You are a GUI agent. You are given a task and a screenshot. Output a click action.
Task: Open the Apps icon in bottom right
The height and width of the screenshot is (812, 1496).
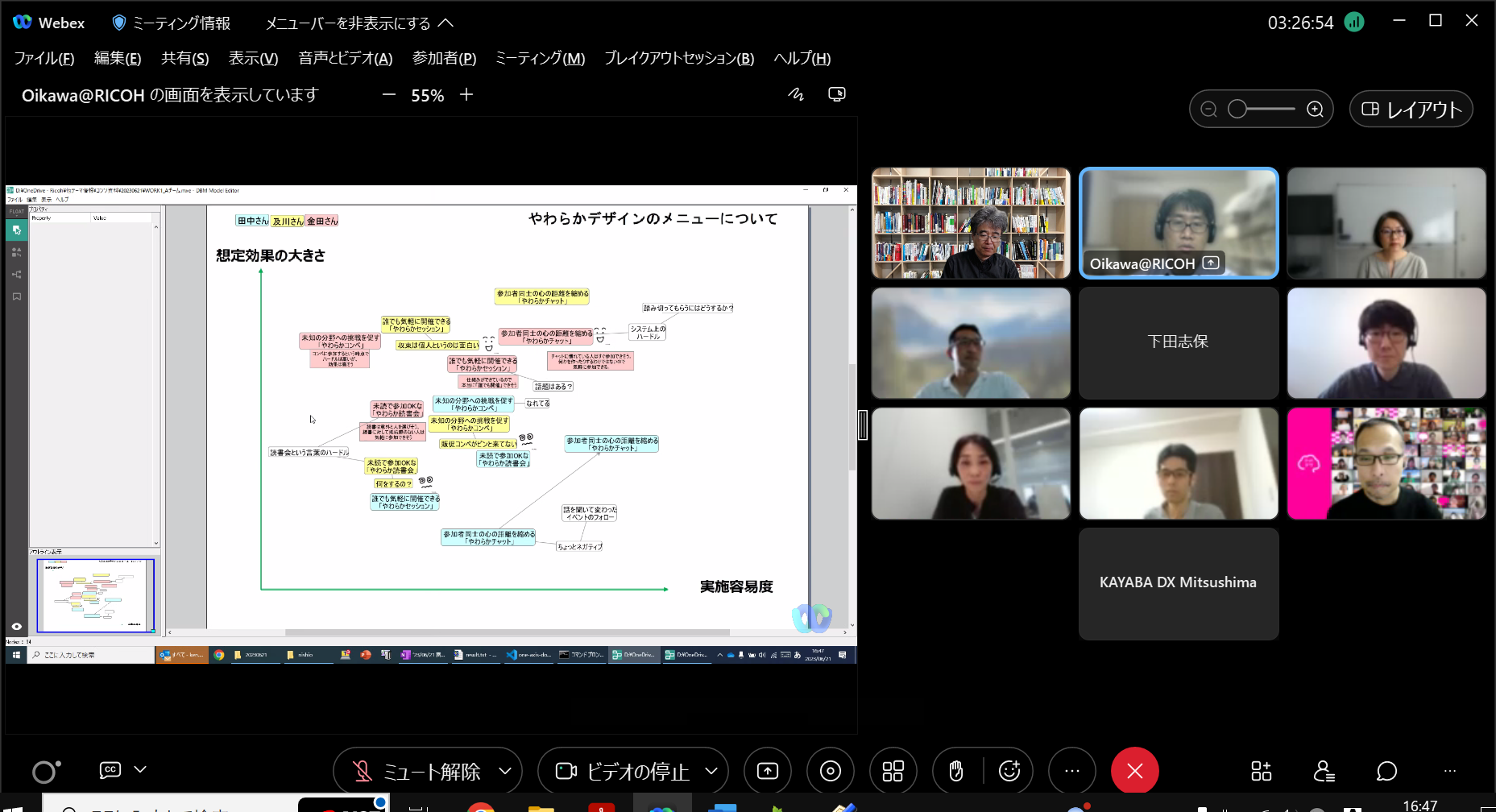tap(1261, 771)
